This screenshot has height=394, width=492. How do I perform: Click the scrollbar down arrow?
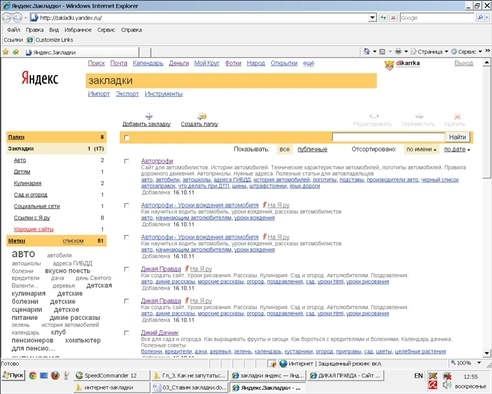487,353
